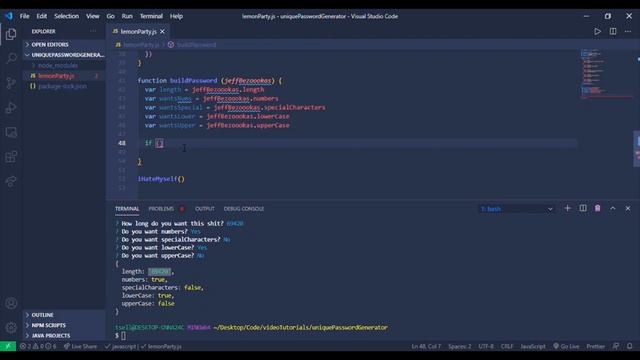Open the Selection menu
640x360 pixels.
pyautogui.click(x=67, y=16)
